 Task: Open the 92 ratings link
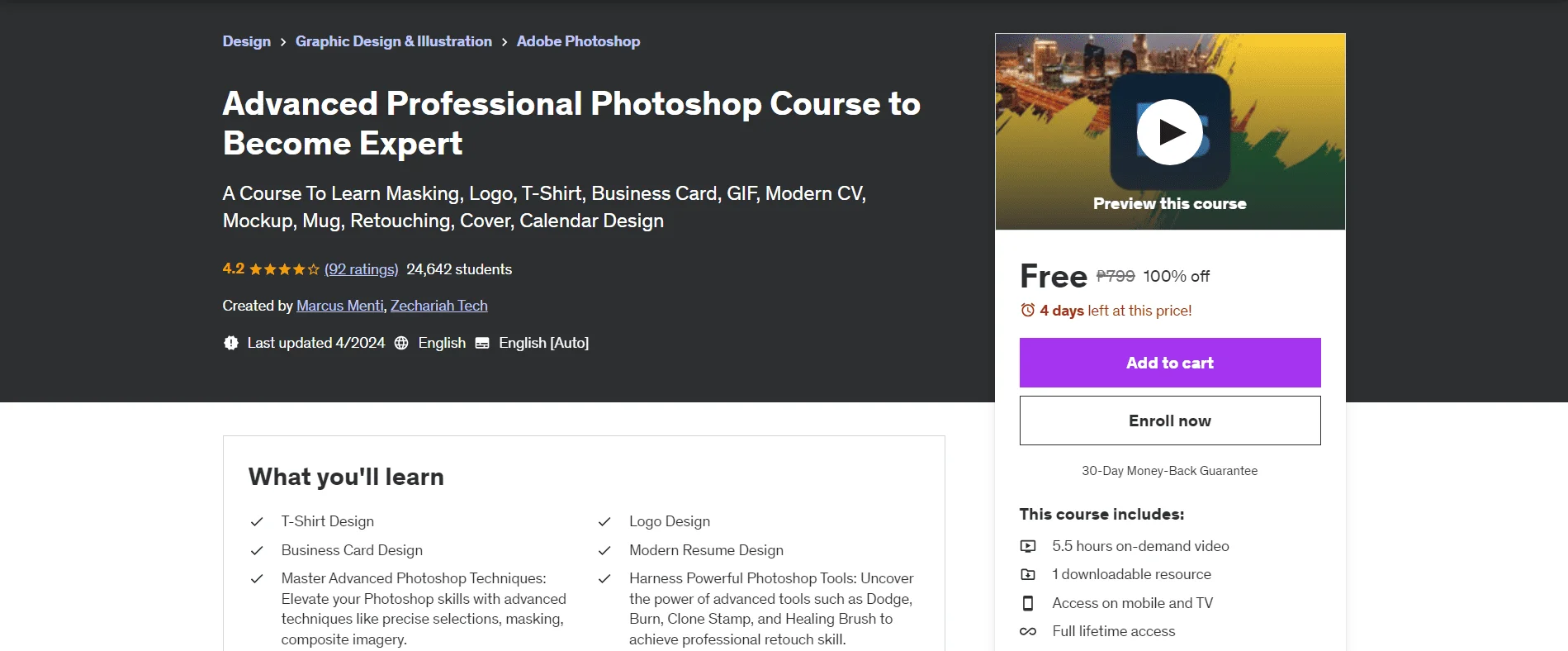[x=362, y=269]
